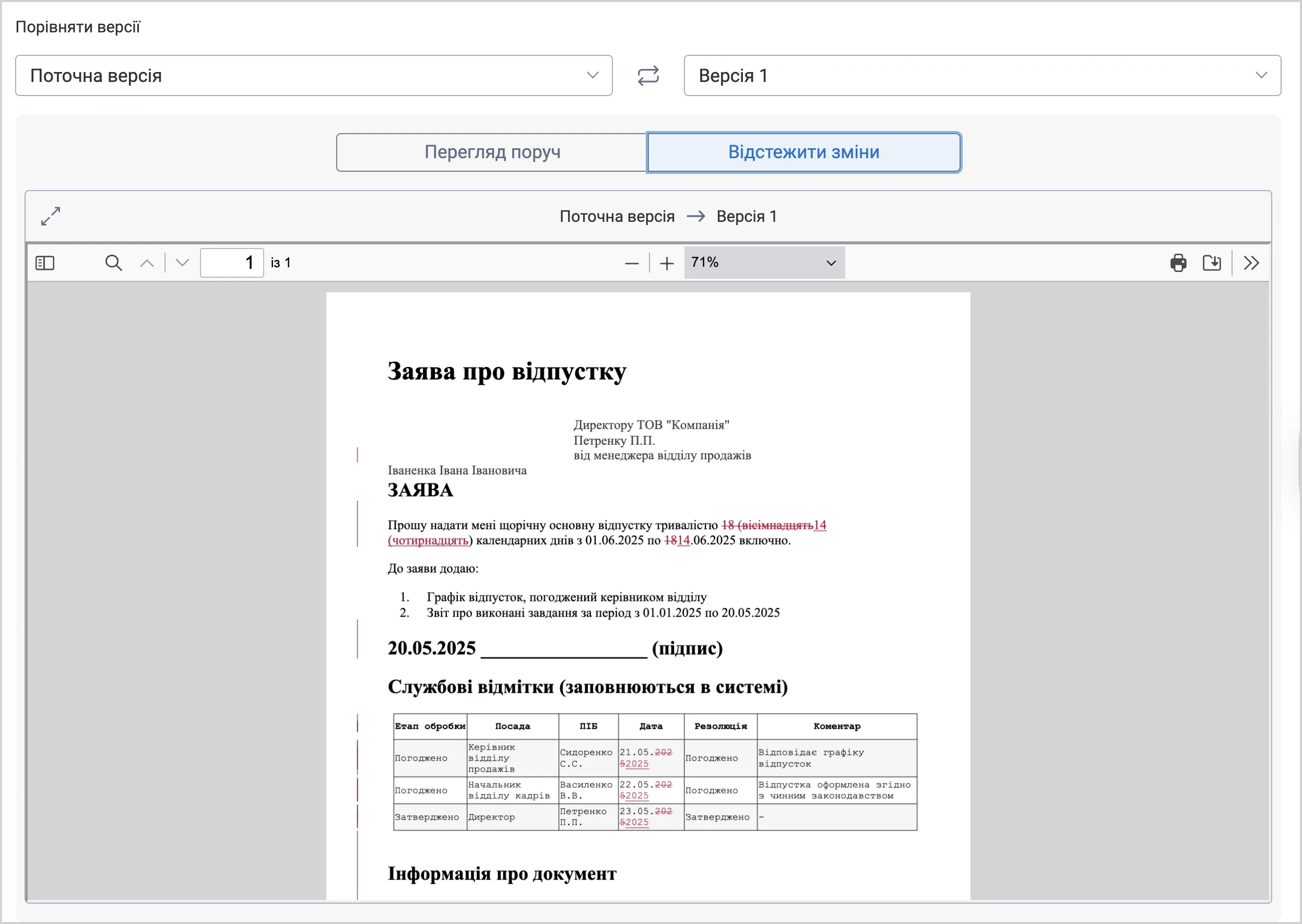
Task: Click the name 'Іваненка Івана Івановича'
Action: click(x=457, y=470)
